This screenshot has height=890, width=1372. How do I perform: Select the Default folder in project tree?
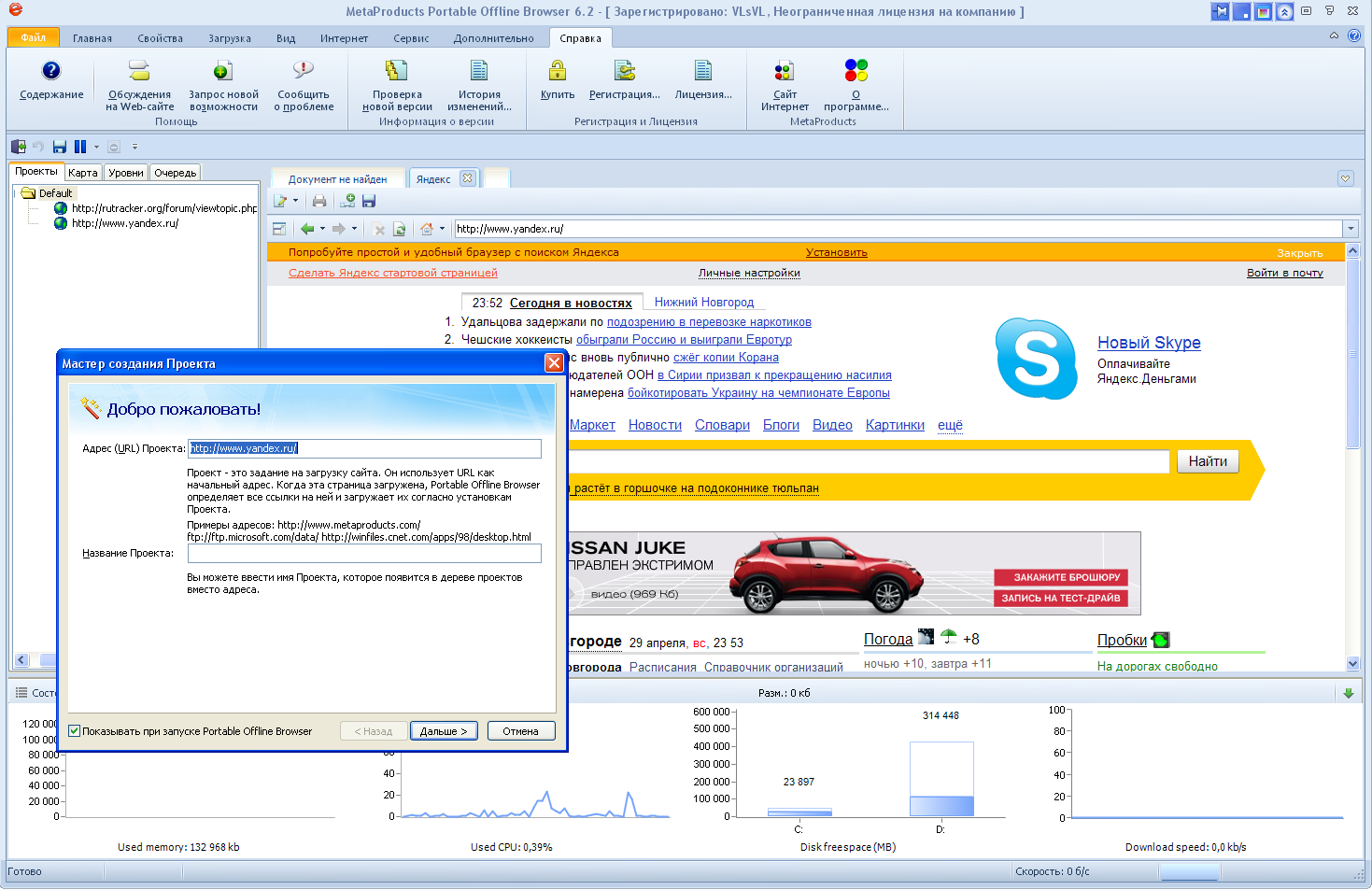click(x=55, y=193)
